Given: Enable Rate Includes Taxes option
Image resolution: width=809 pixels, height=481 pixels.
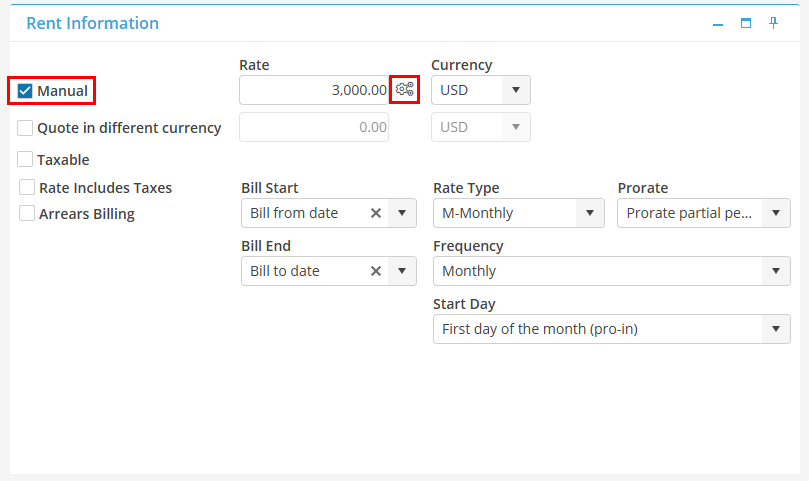Looking at the screenshot, I should click(28, 188).
